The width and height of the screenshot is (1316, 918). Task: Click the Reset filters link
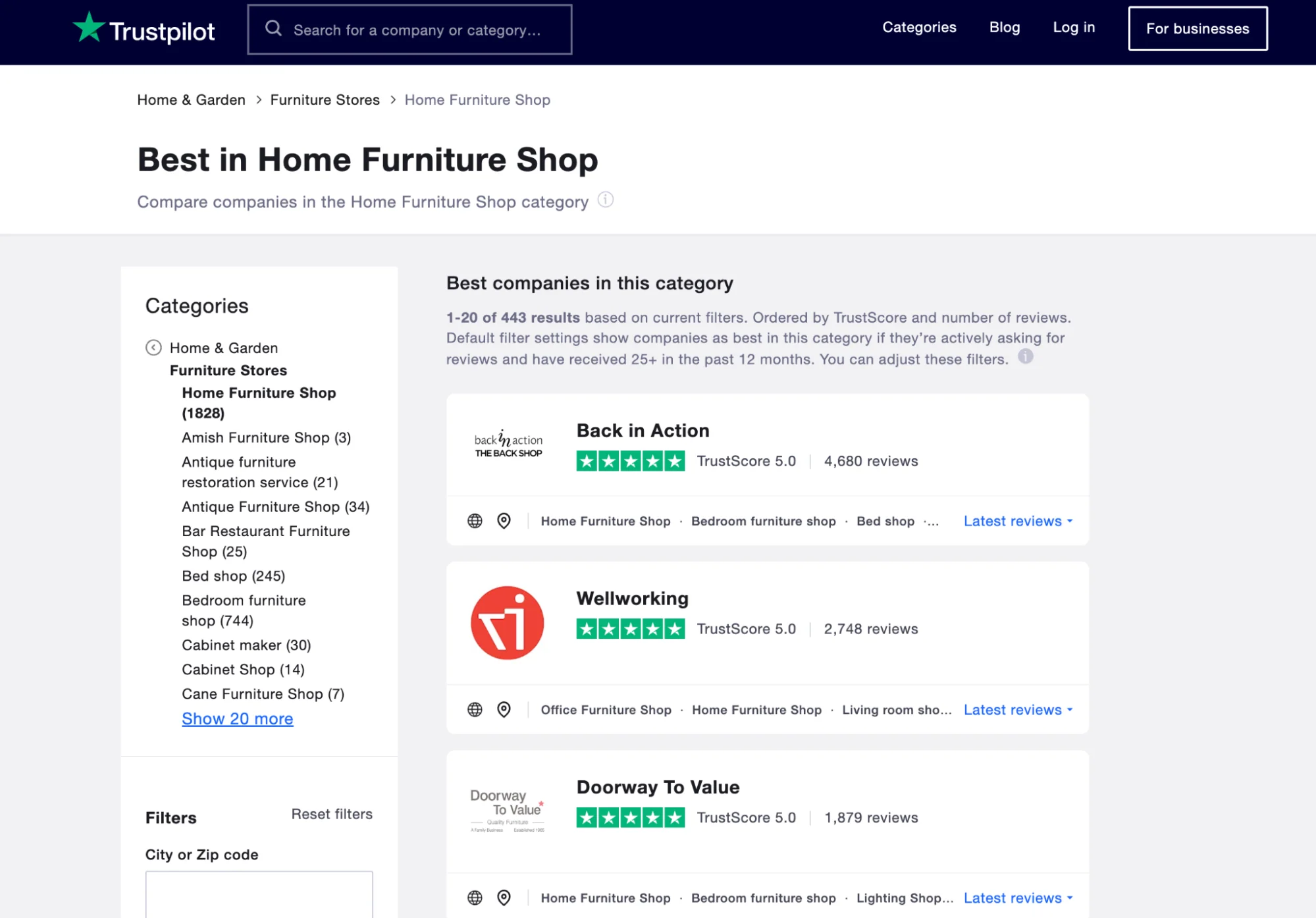(331, 814)
